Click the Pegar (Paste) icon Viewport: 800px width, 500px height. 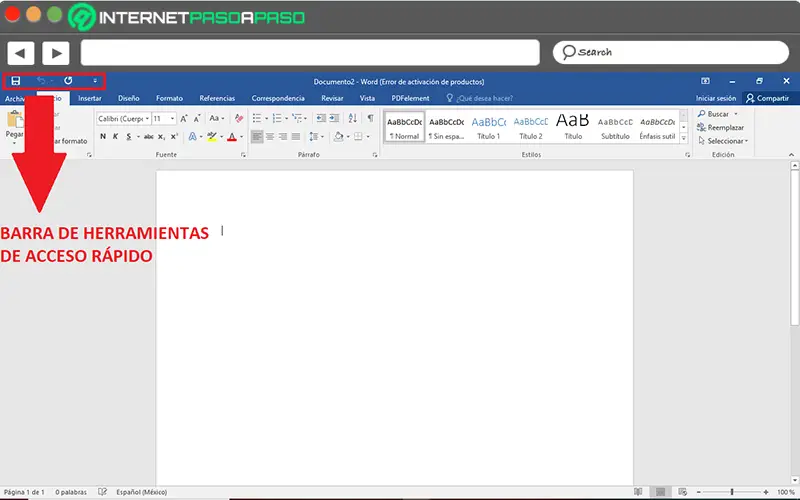[15, 120]
